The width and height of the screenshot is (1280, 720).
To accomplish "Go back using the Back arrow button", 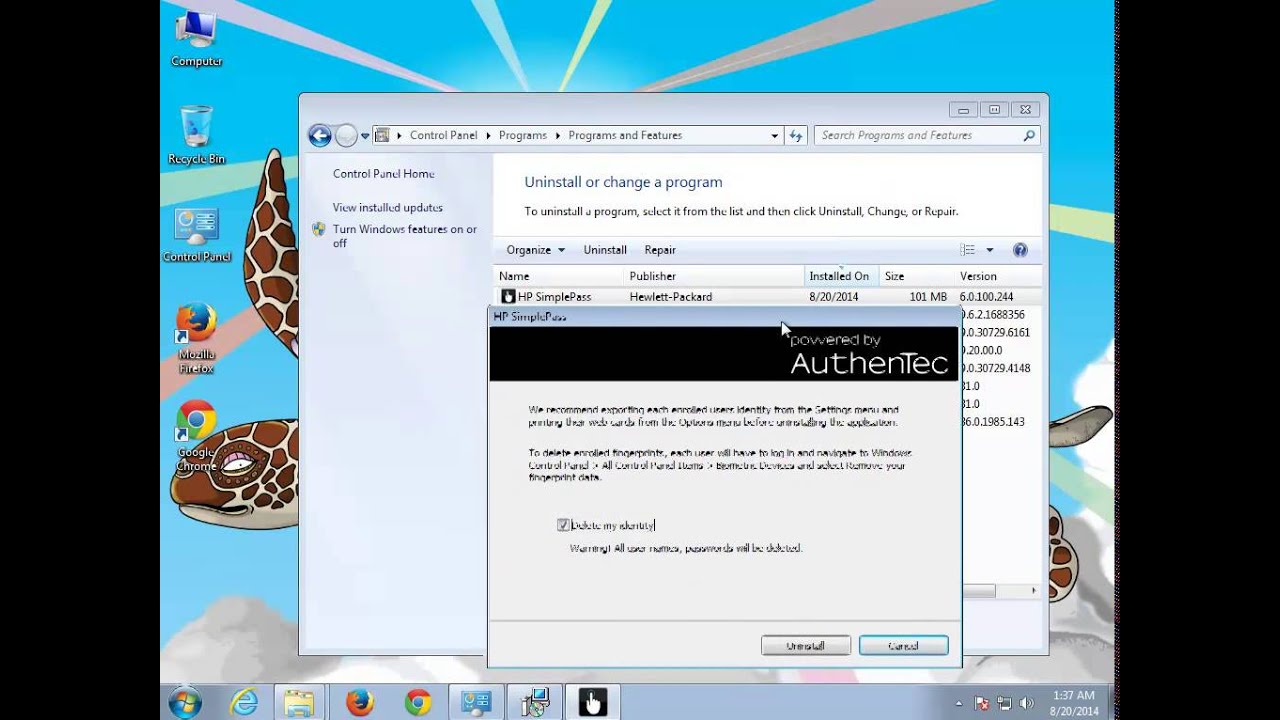I will [320, 135].
